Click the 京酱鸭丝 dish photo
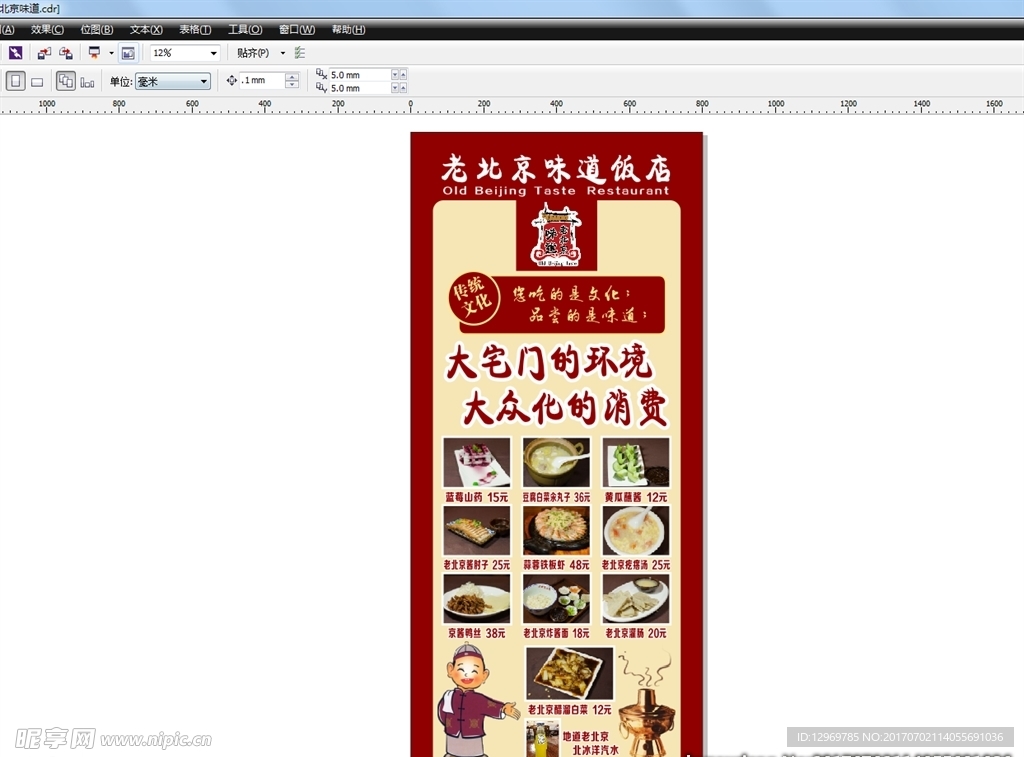The height and width of the screenshot is (757, 1024). tap(477, 599)
